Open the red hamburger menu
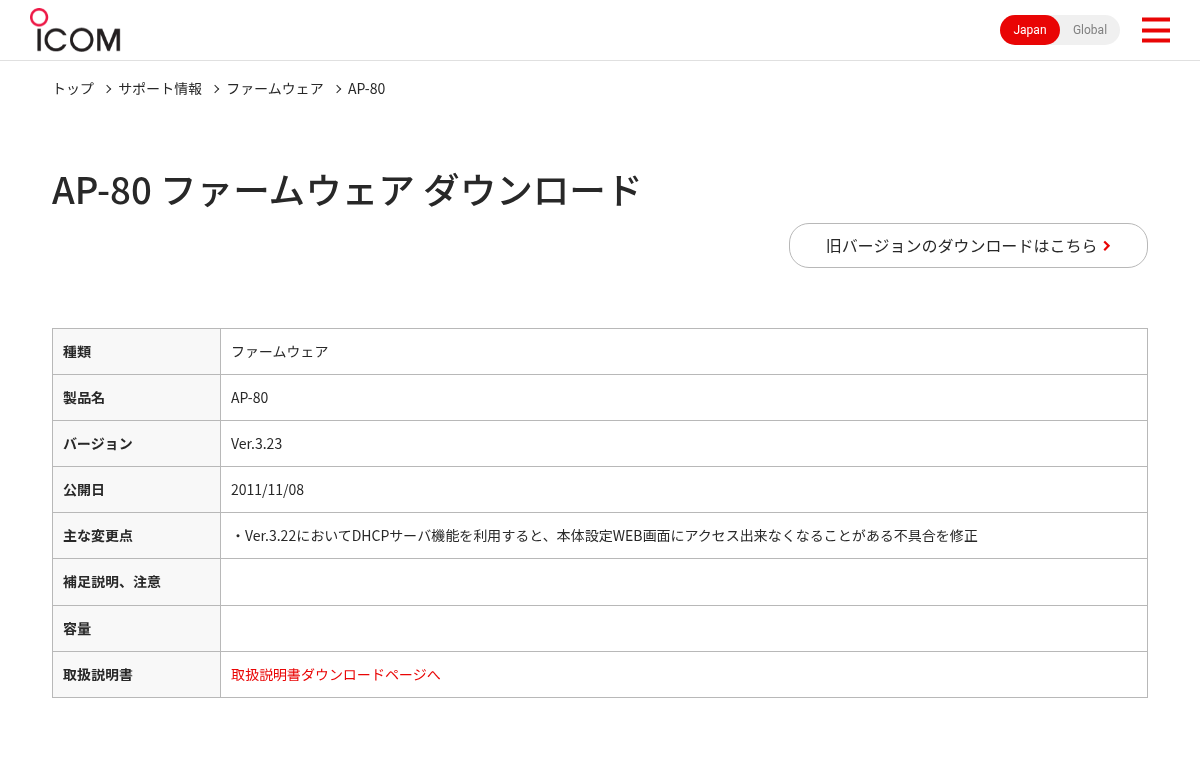1200x757 pixels. pos(1155,30)
